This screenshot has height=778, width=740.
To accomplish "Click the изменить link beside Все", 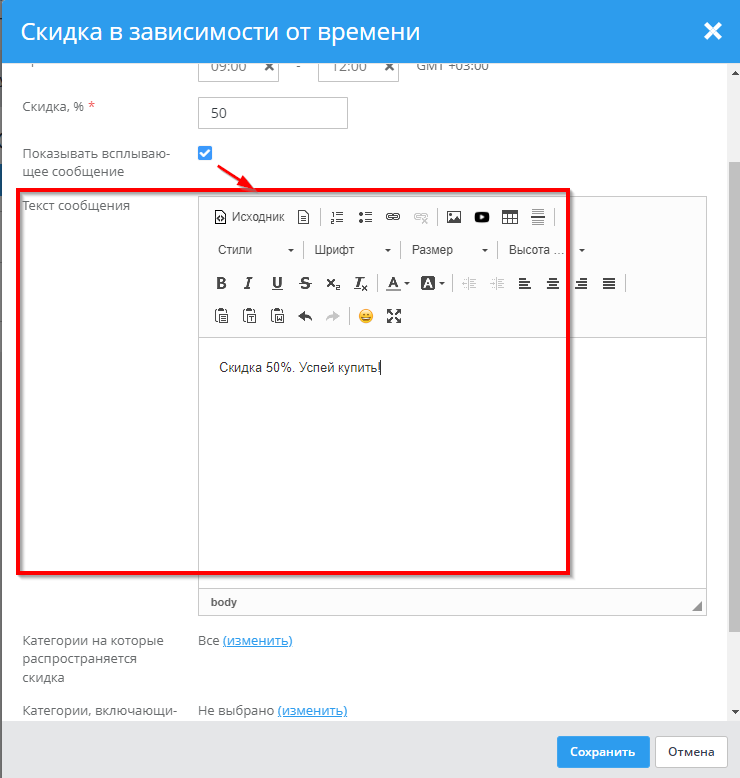I will (x=257, y=640).
